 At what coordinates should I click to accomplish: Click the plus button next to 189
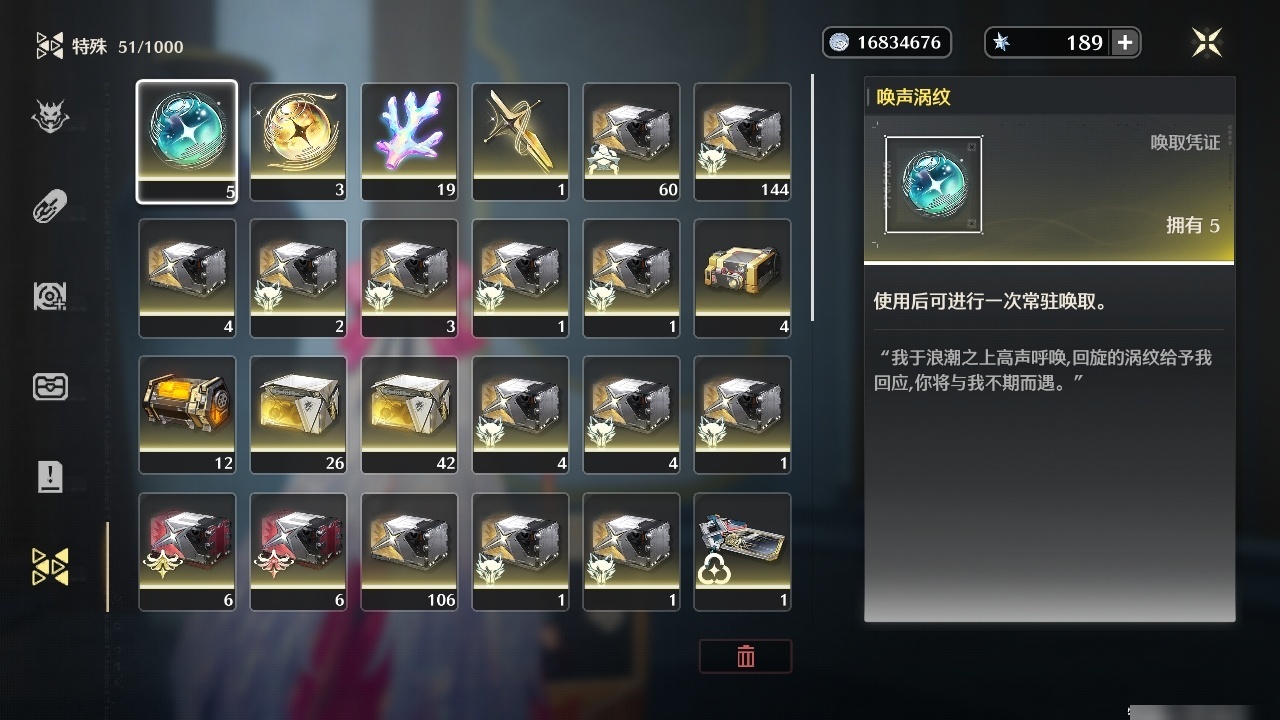point(1125,42)
